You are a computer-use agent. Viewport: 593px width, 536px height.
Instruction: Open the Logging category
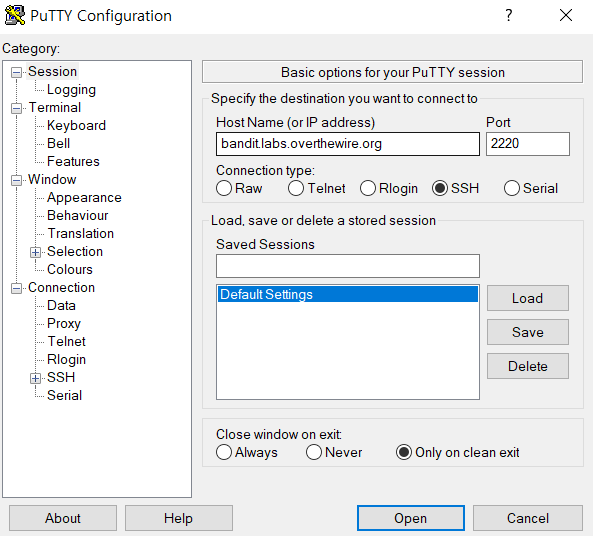[71, 90]
